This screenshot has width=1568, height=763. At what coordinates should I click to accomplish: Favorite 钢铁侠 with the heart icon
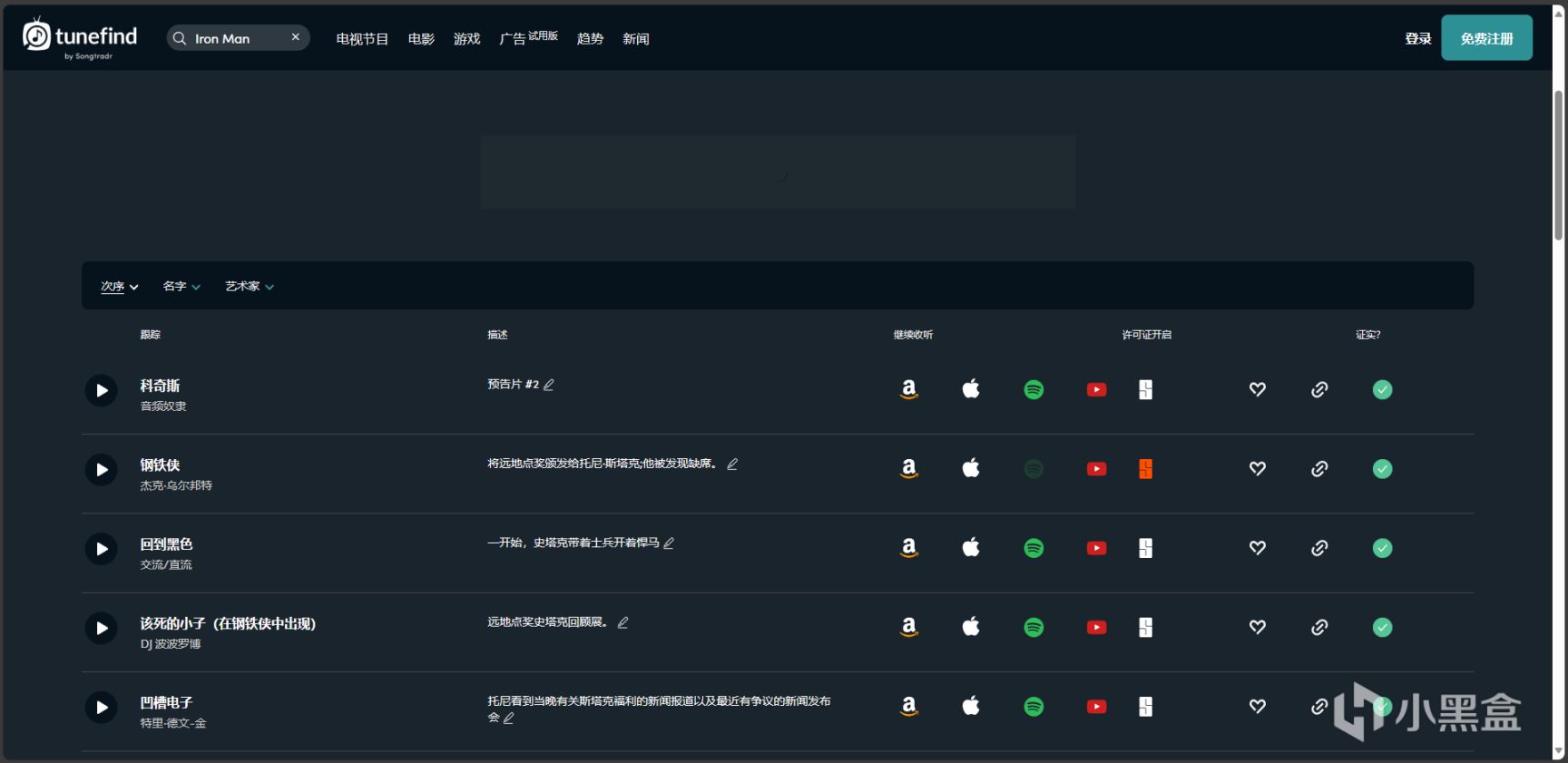[1258, 468]
